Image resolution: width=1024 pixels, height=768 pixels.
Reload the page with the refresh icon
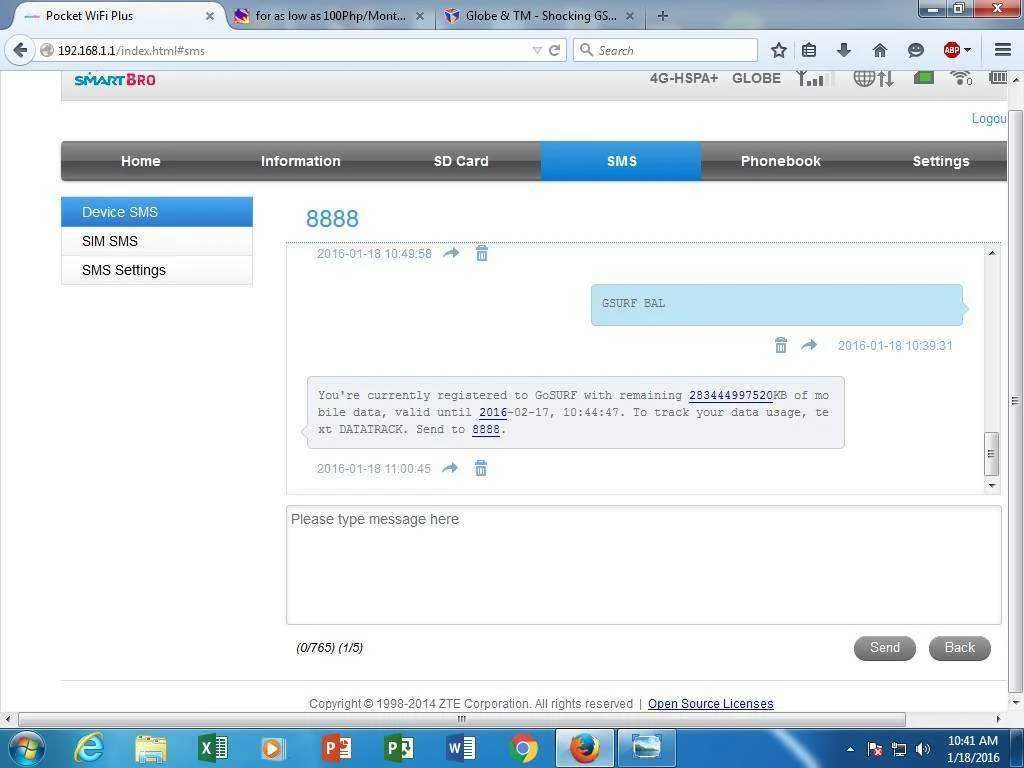point(554,50)
